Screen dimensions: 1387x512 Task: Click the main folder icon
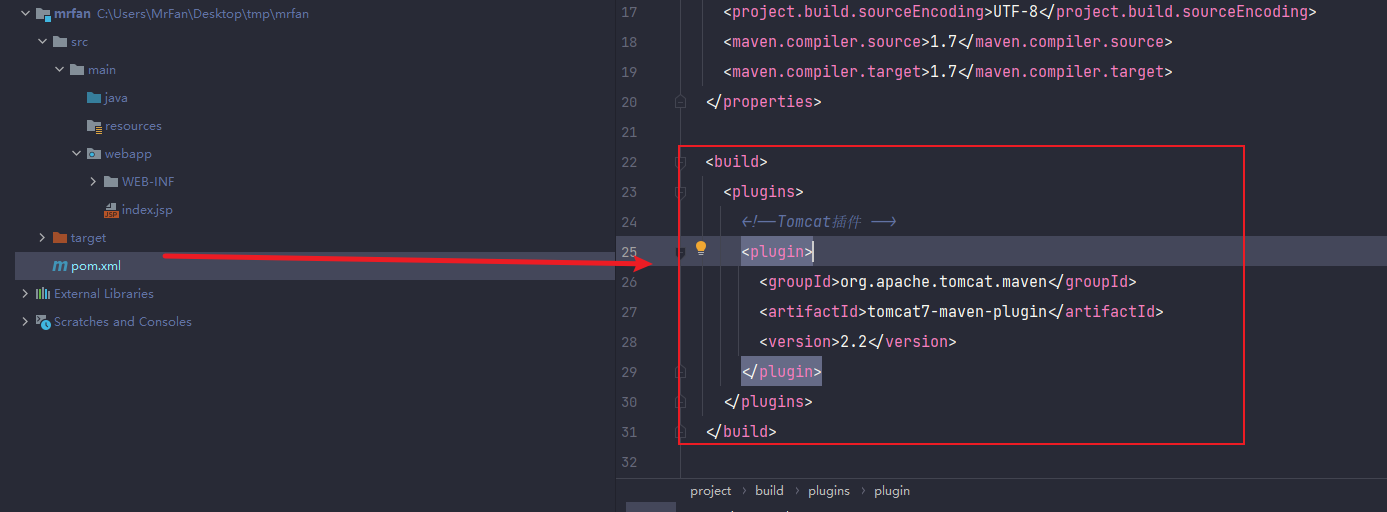[x=77, y=70]
